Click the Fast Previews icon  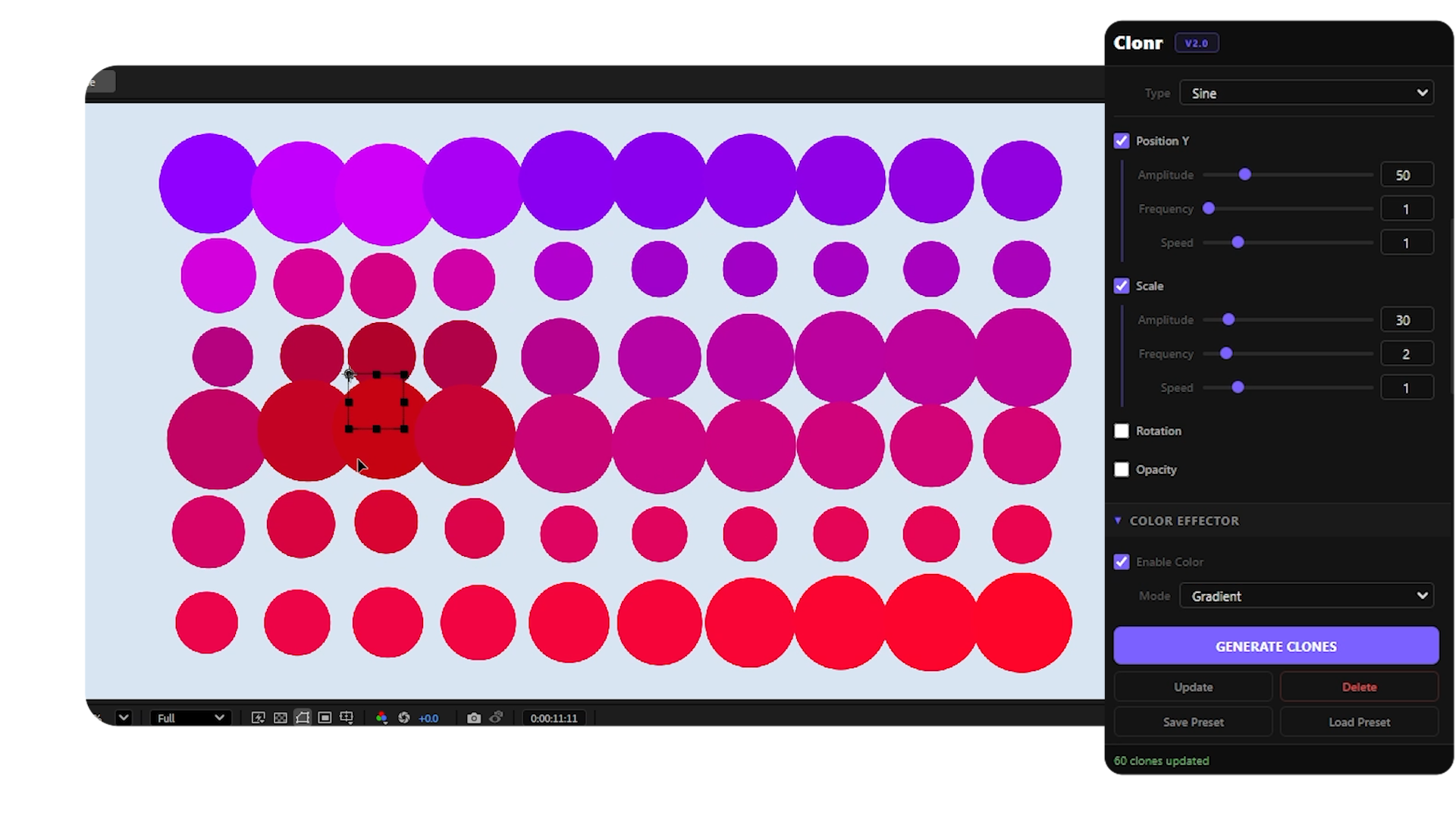[258, 717]
